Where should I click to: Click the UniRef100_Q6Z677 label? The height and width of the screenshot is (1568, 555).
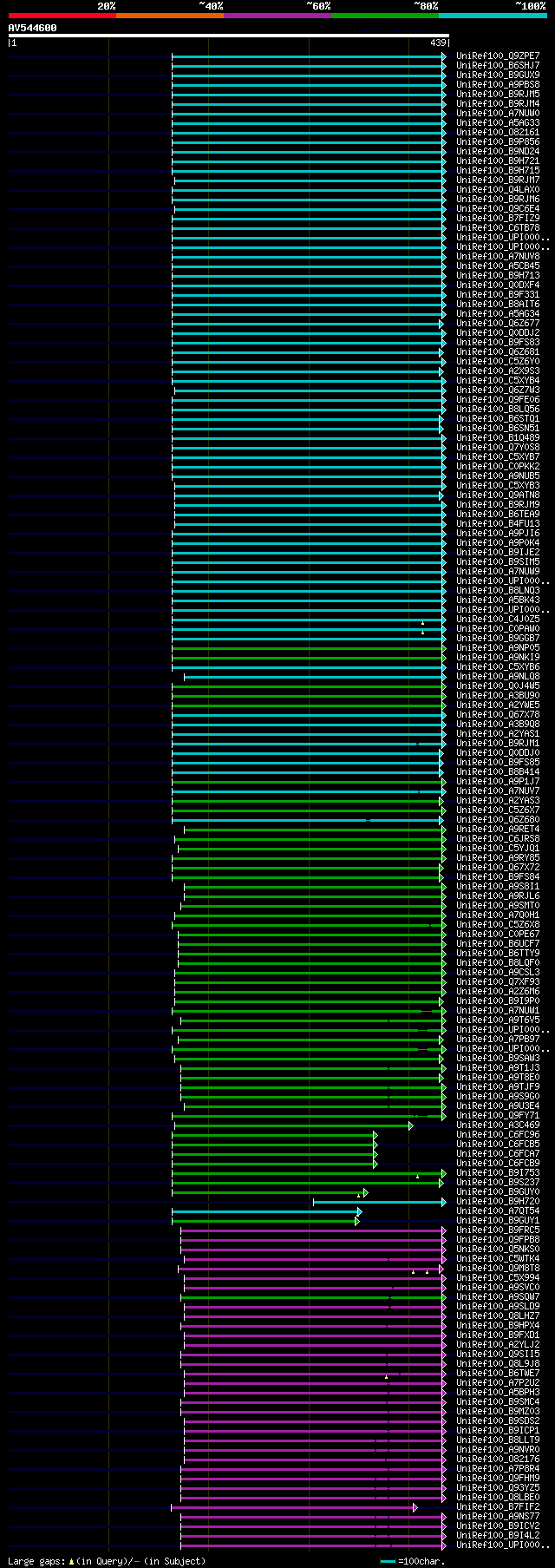[498, 323]
